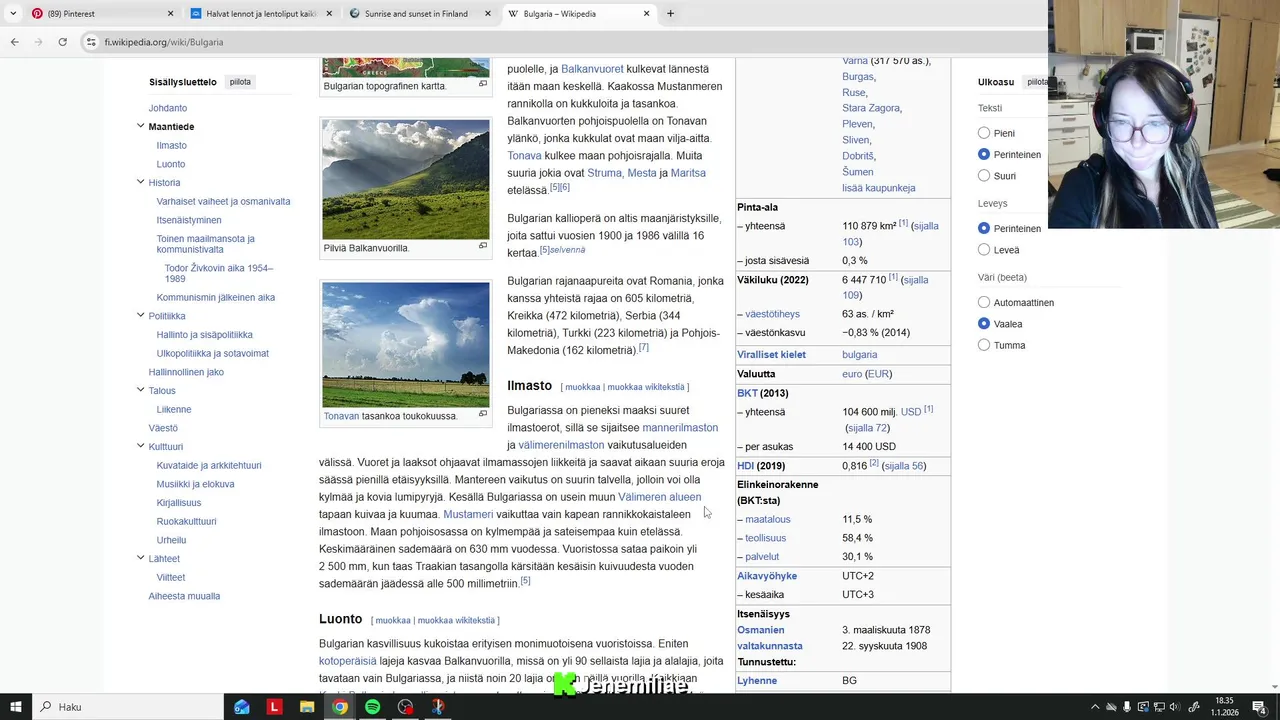Hide the Sisällysluettelo with the piilota button

pyautogui.click(x=240, y=82)
